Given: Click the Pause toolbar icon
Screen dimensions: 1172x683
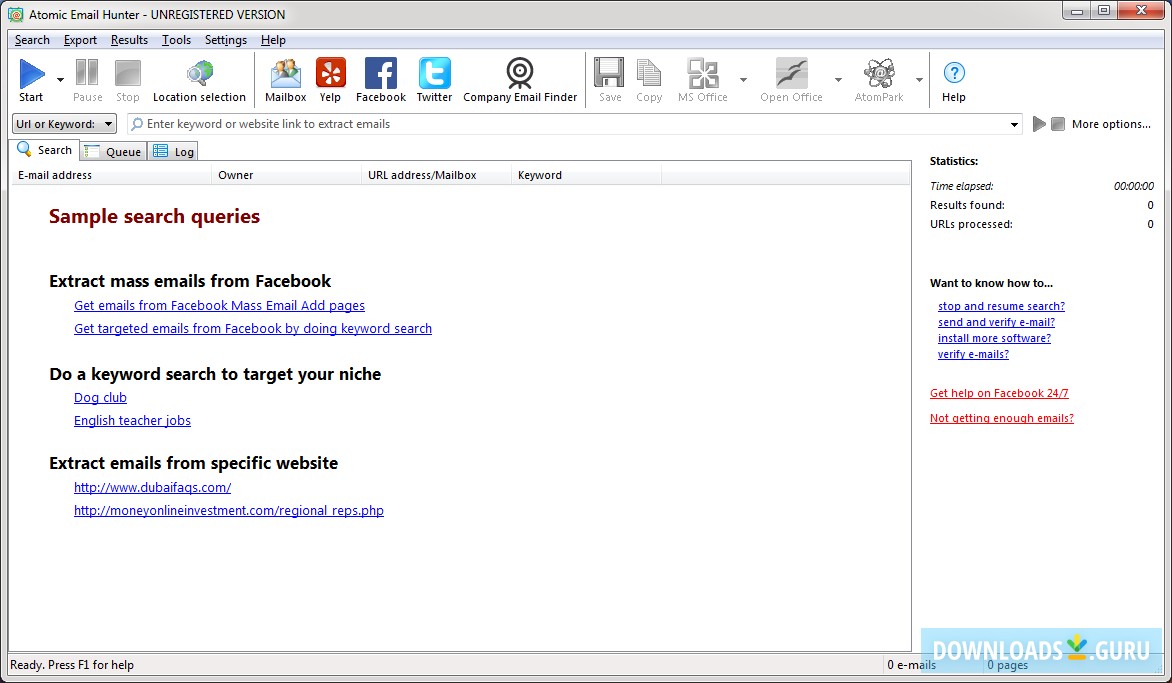Looking at the screenshot, I should tap(87, 73).
